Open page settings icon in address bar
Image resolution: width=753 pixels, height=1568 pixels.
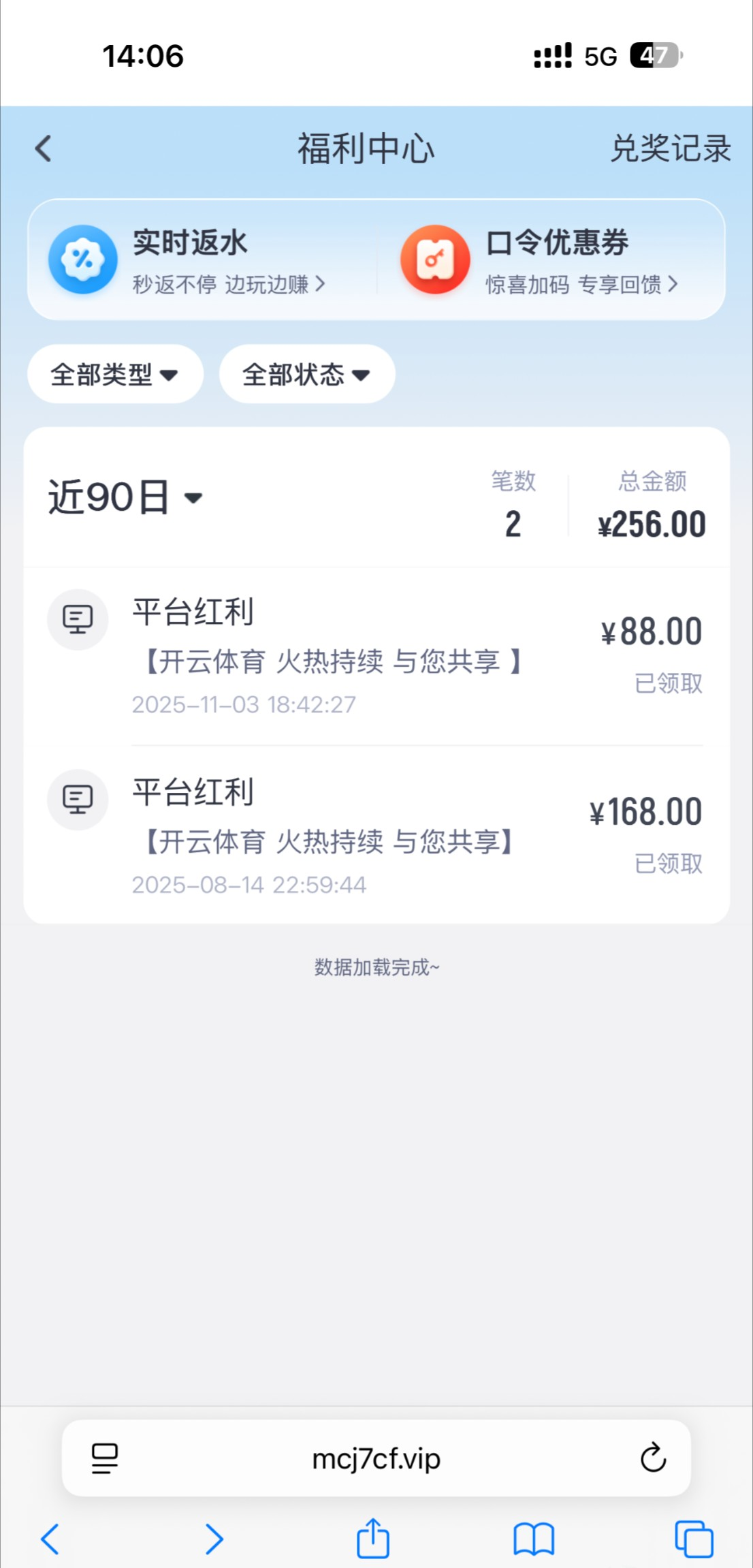[105, 1458]
